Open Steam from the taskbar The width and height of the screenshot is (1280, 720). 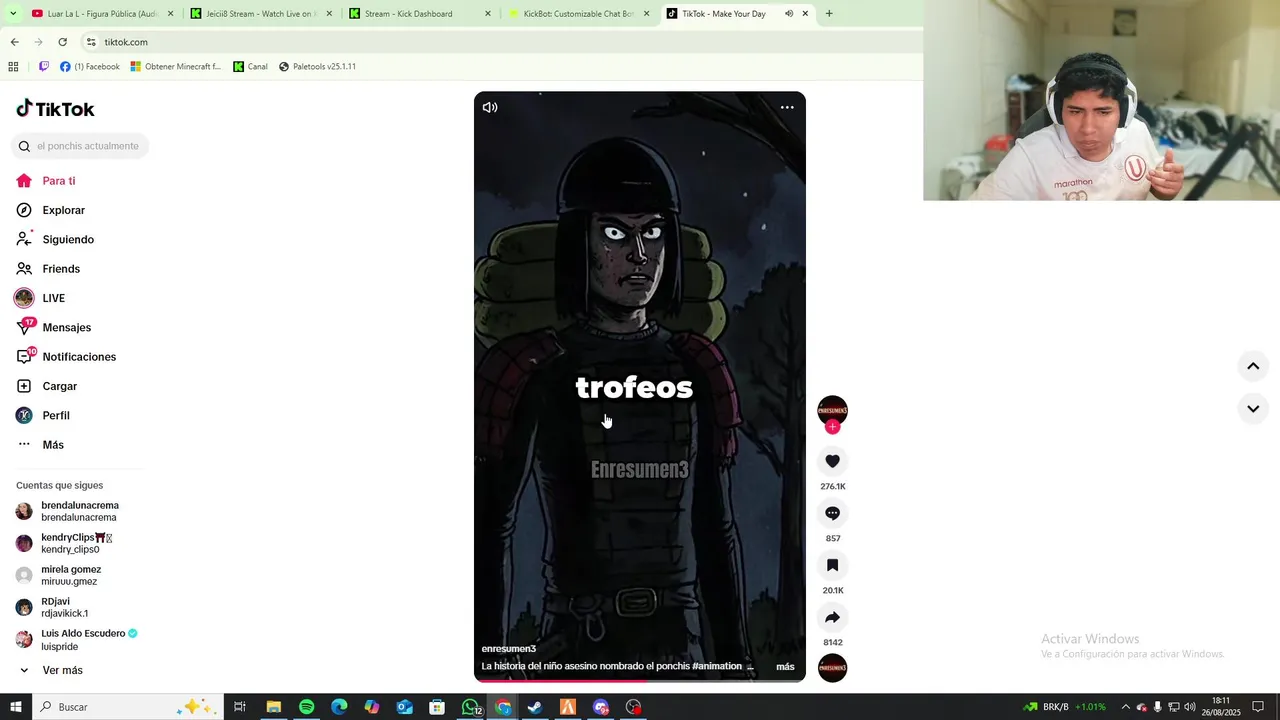point(535,707)
